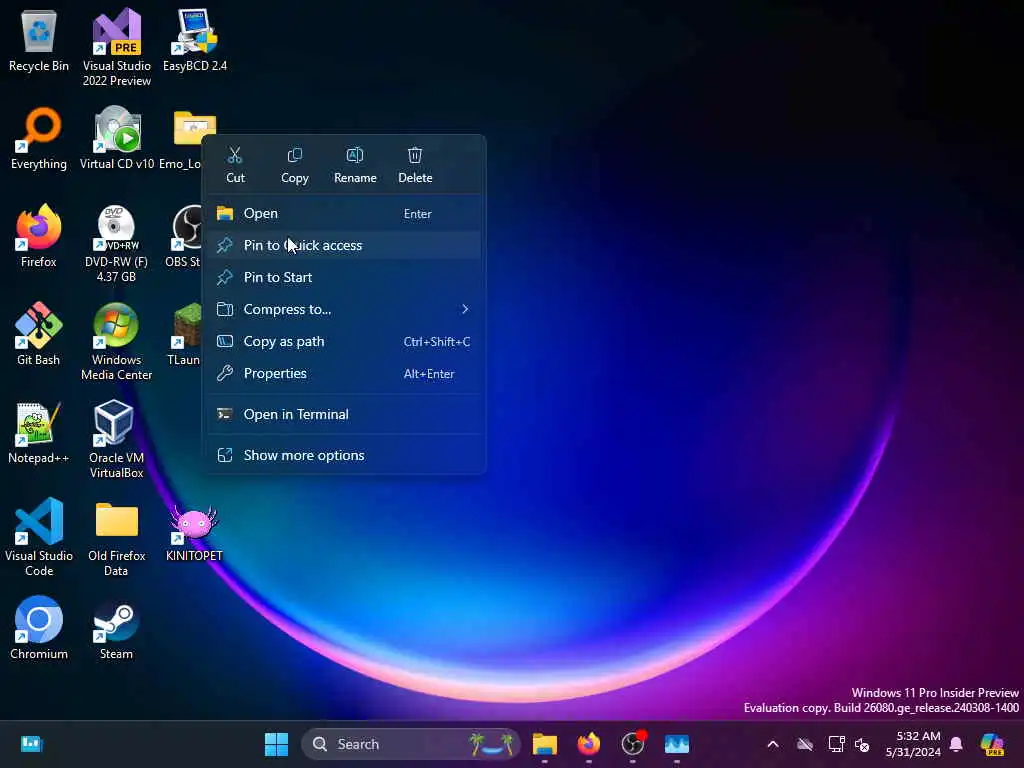This screenshot has height=768, width=1024.
Task: Open Firefox from the taskbar
Action: pos(588,744)
